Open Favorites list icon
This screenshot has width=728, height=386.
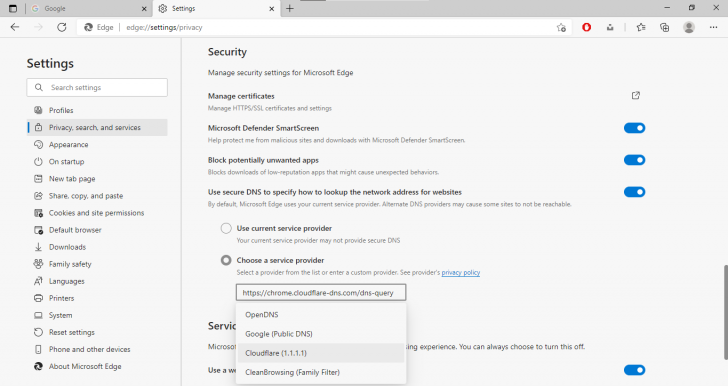[x=641, y=27]
